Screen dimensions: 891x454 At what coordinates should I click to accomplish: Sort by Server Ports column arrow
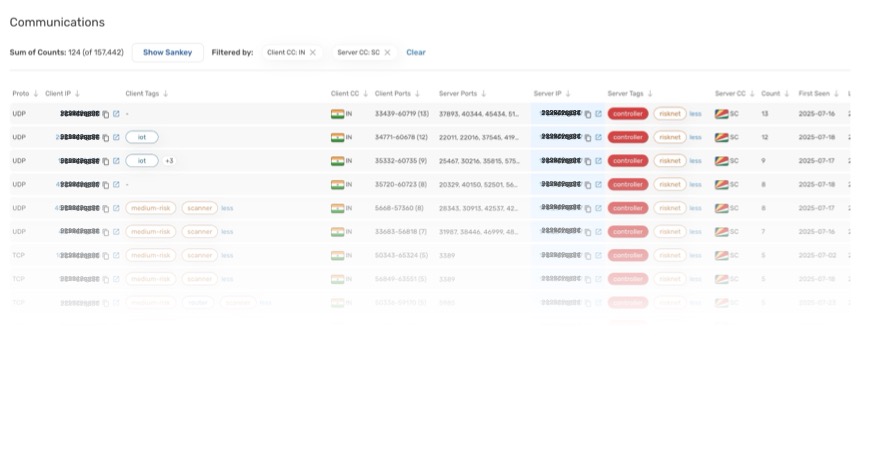point(484,94)
